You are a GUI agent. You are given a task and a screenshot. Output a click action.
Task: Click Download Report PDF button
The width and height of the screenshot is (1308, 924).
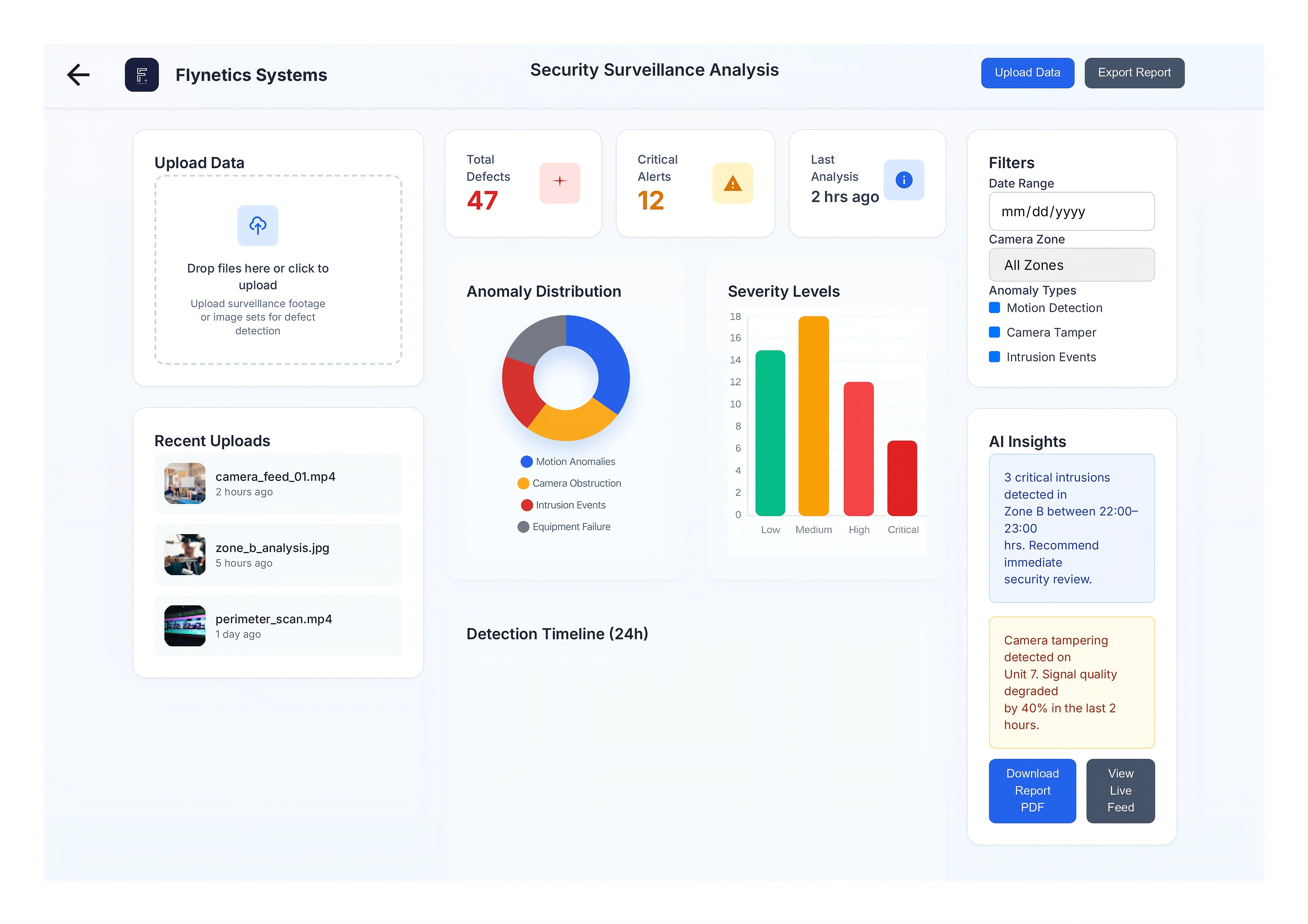(1032, 791)
